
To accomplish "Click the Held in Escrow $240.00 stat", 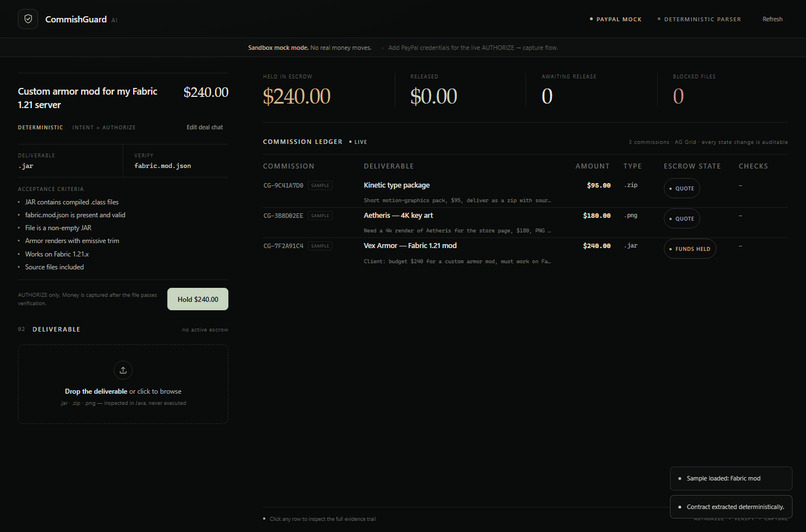I will tap(297, 96).
